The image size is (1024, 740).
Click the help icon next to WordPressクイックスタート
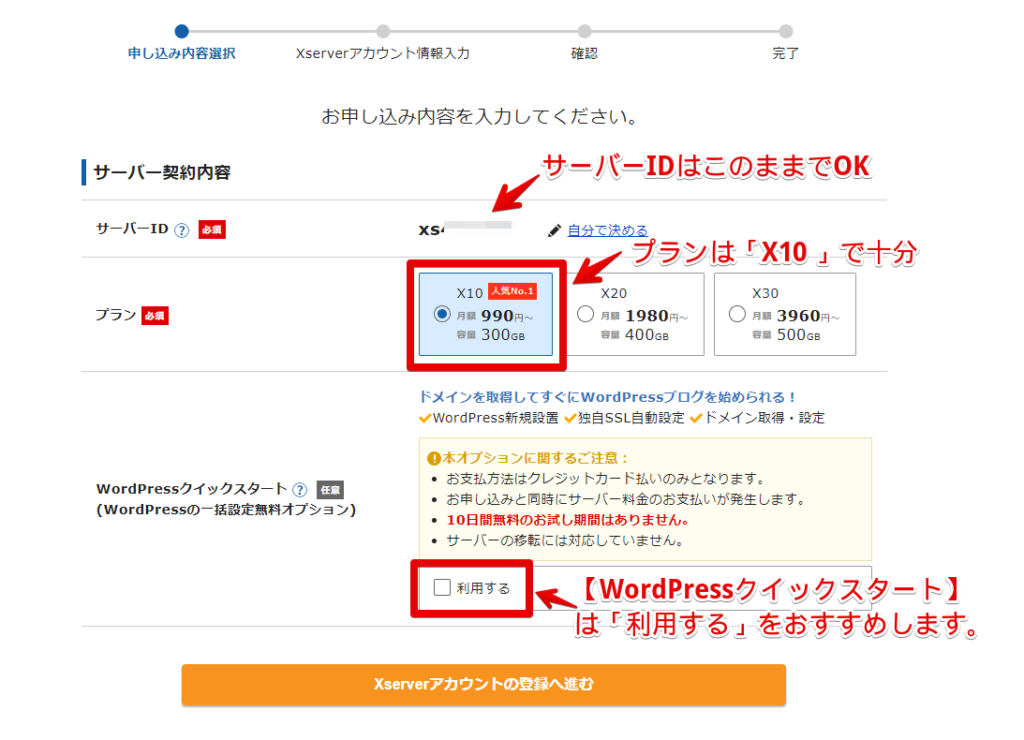300,489
